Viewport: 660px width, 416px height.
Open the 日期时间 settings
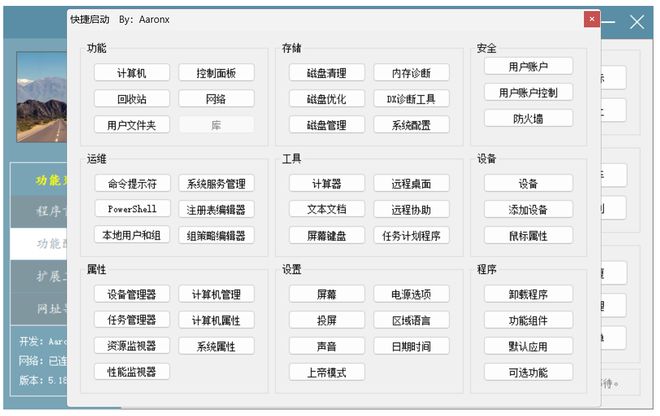[x=411, y=346]
